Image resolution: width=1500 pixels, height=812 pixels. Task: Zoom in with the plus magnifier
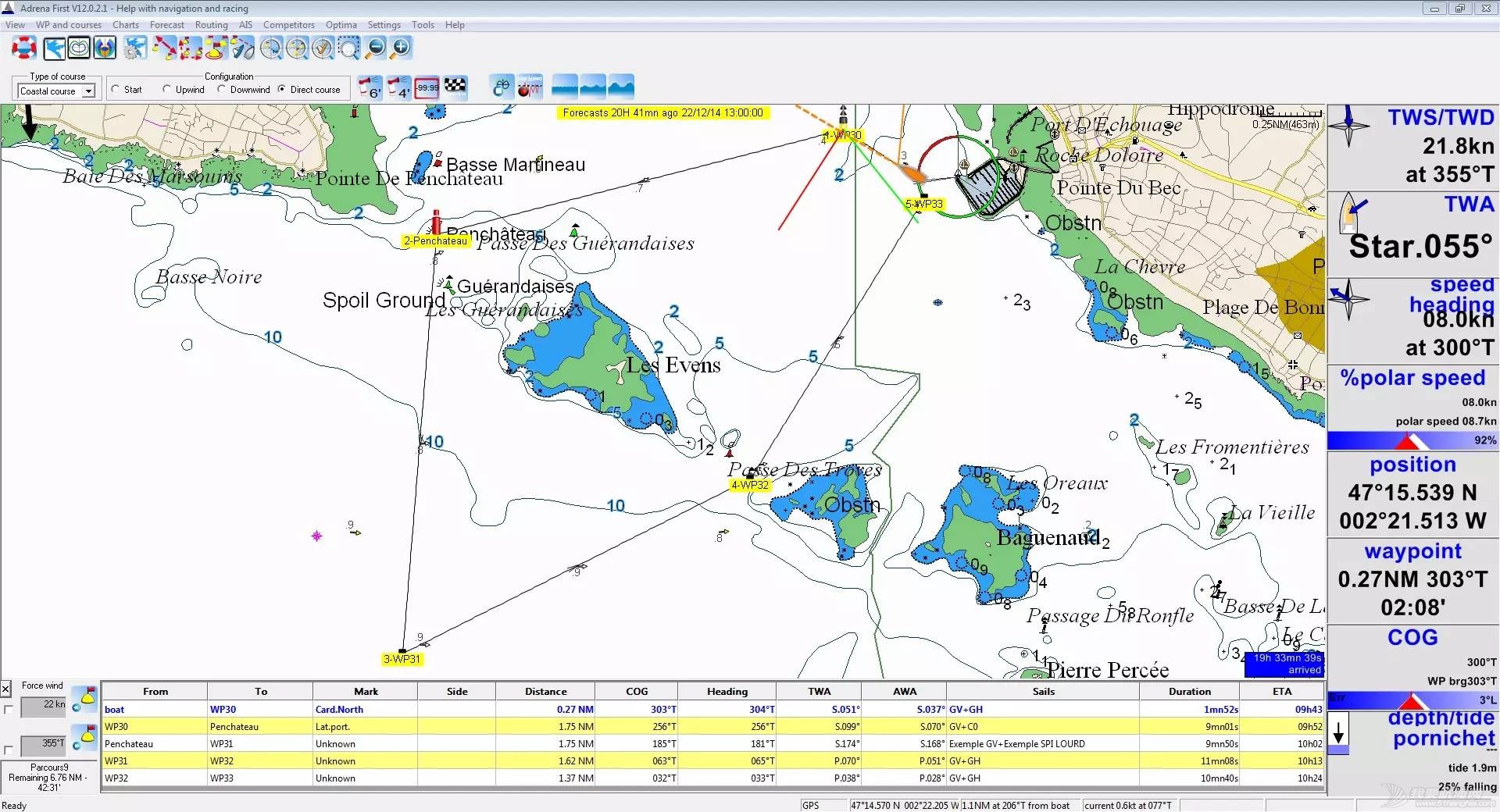click(x=401, y=48)
